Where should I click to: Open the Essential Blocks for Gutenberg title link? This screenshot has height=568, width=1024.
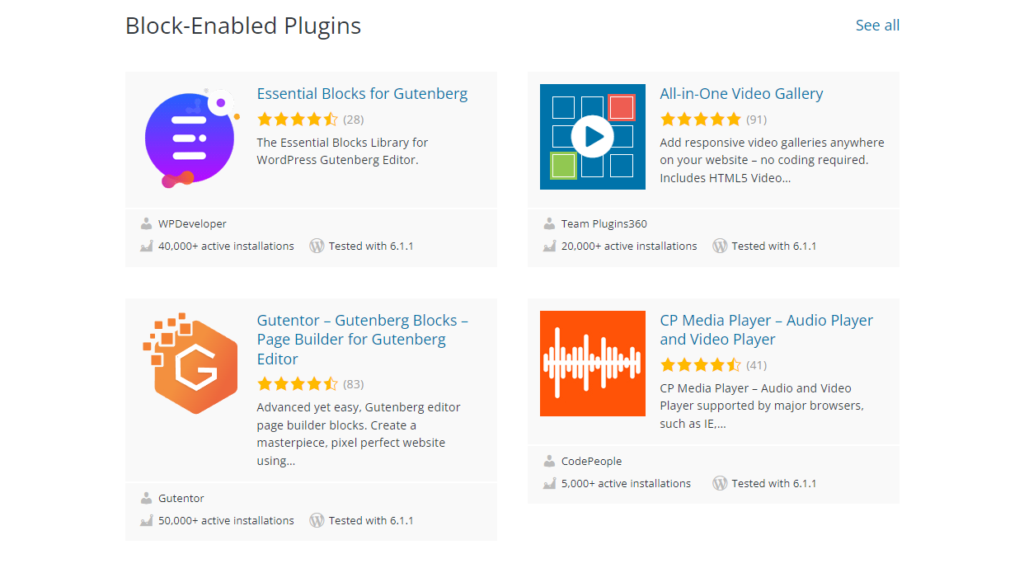pos(362,94)
